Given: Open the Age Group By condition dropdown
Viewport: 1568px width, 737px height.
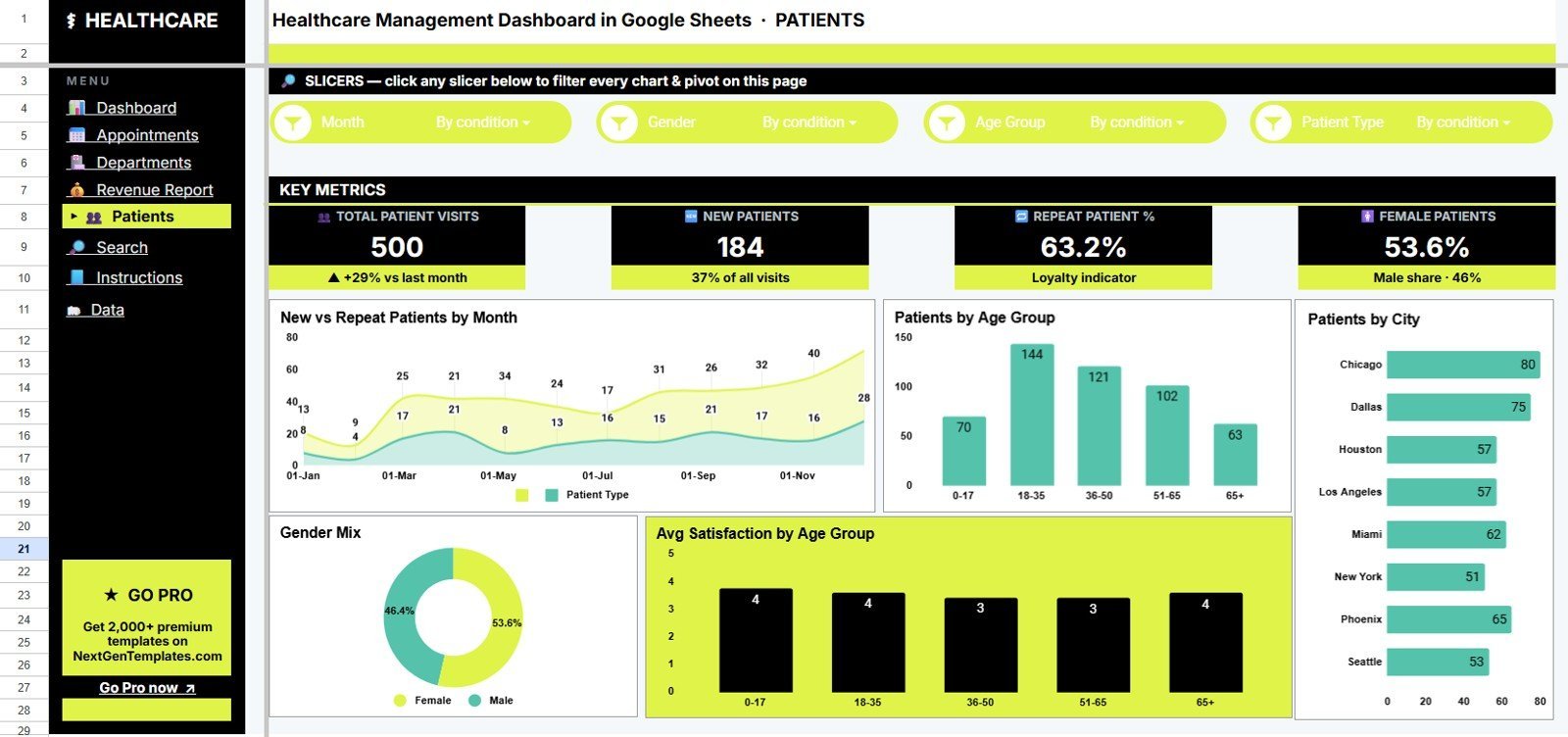Looking at the screenshot, I should pos(1137,123).
